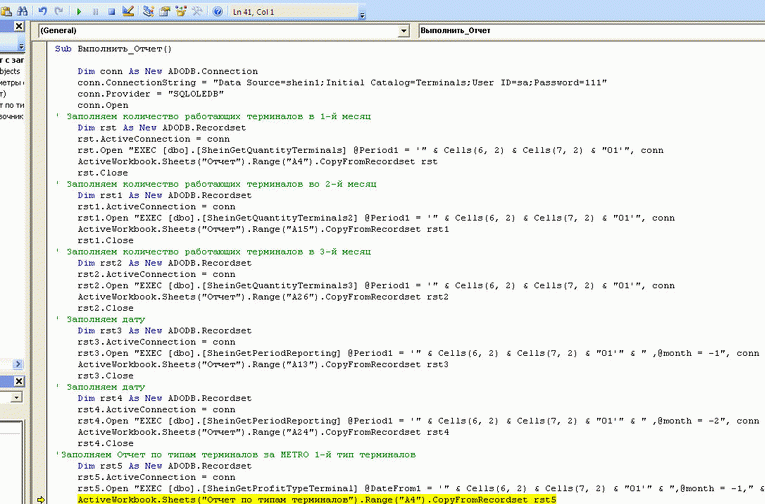The image size is (765, 504).
Task: Click the Toolbox icon with crossed tools
Action: (198, 11)
